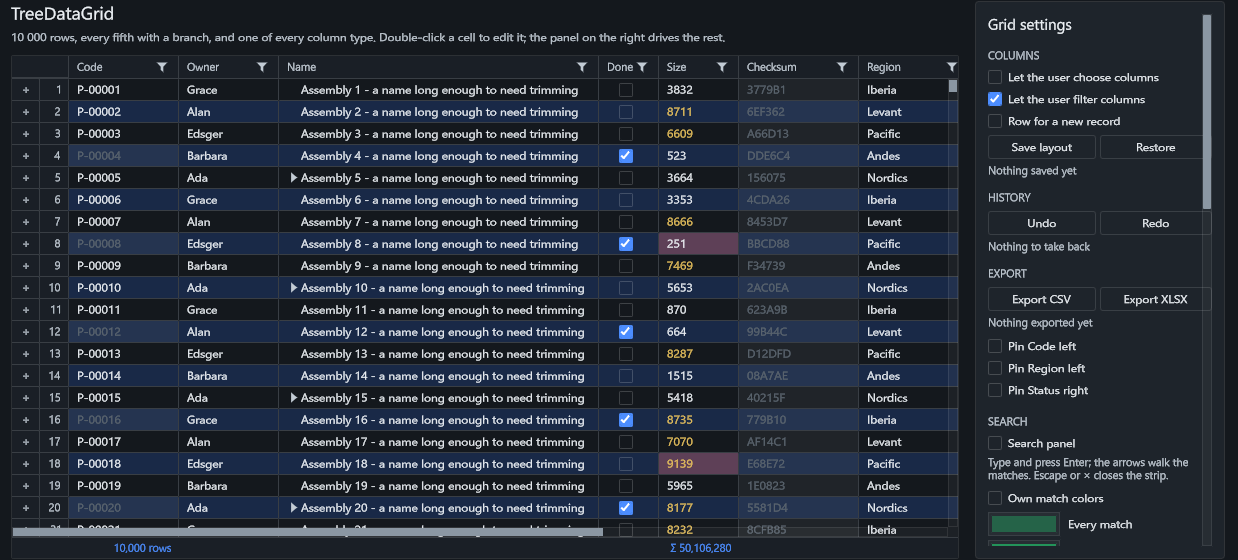Viewport: 1238px width, 560px height.
Task: Expand row 5 detail with plus icon
Action: (x=26, y=178)
